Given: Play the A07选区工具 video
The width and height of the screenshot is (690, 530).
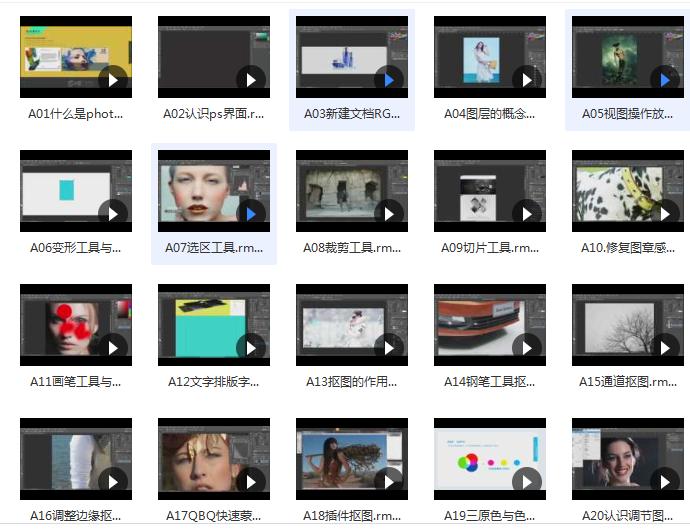Looking at the screenshot, I should pyautogui.click(x=251, y=214).
